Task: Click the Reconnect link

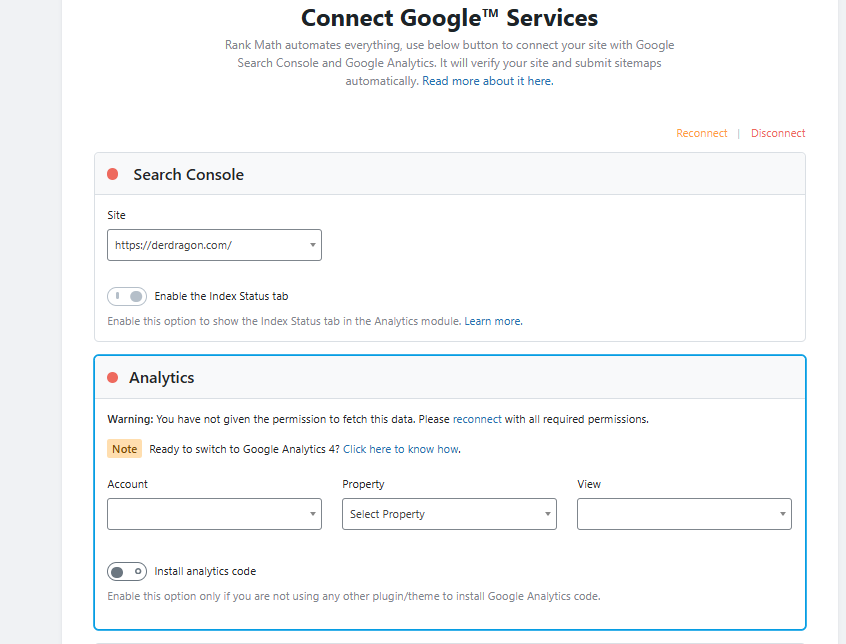Action: (x=702, y=133)
